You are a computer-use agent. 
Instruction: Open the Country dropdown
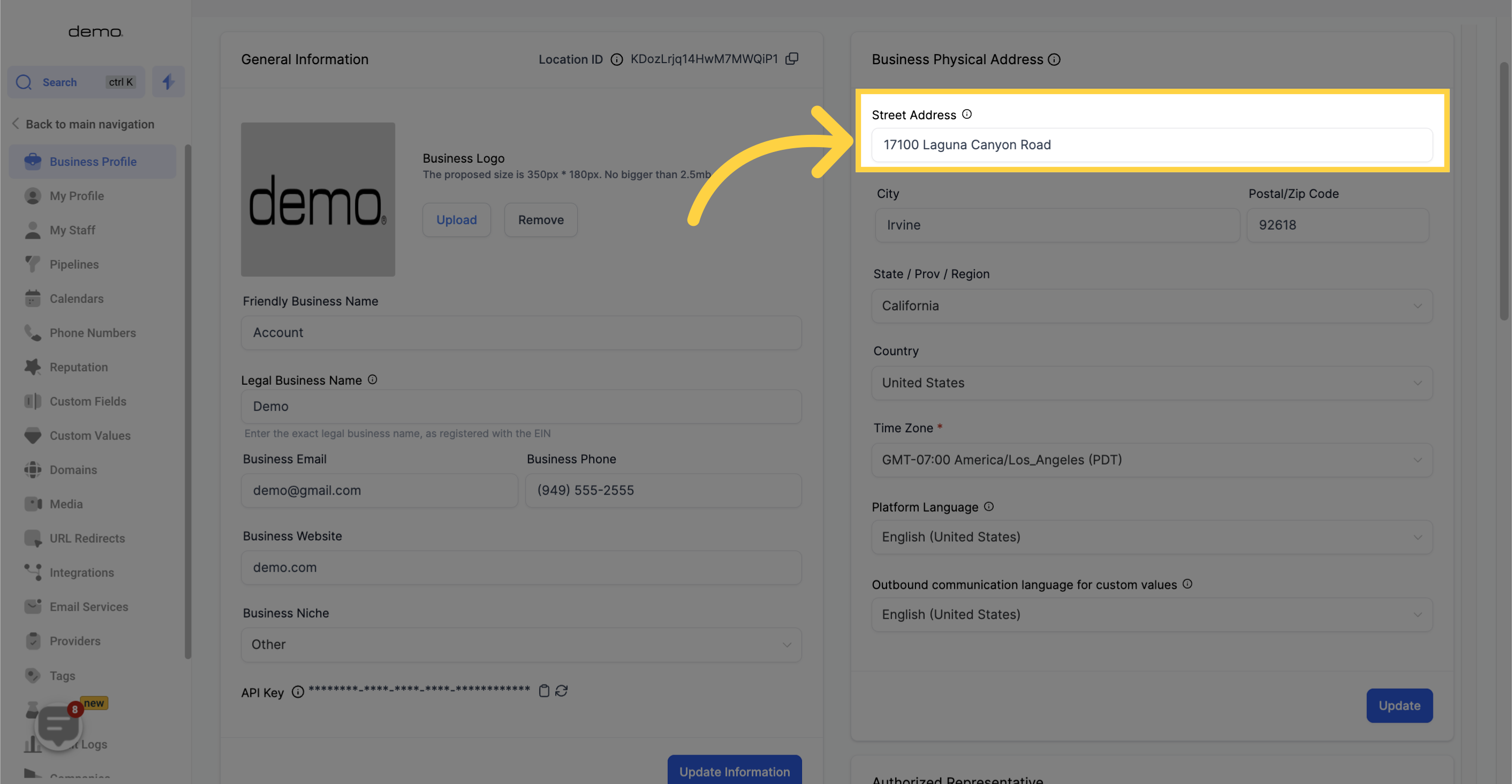[x=1152, y=383]
